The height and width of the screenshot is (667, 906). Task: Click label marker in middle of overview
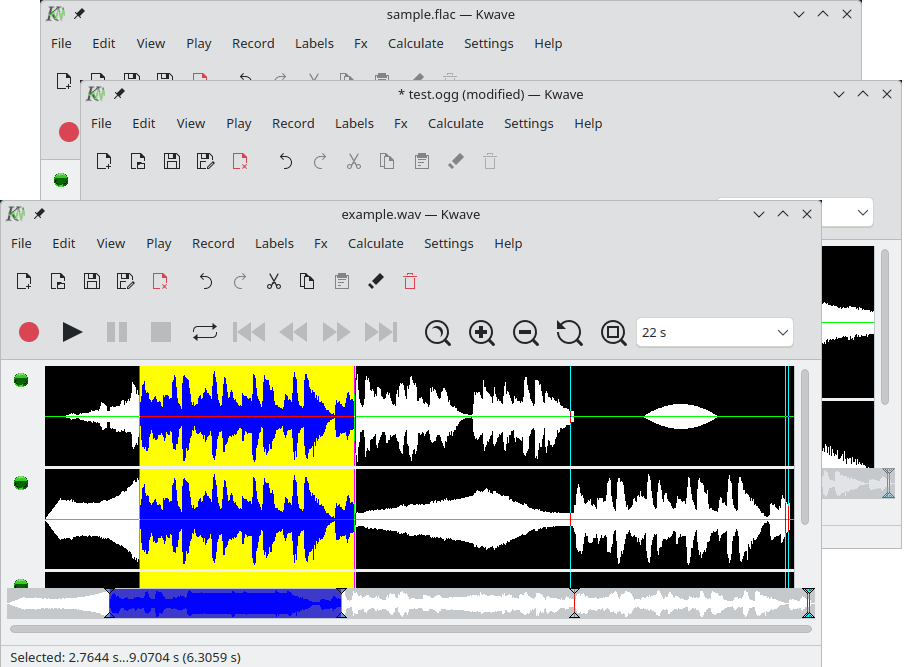point(574,603)
